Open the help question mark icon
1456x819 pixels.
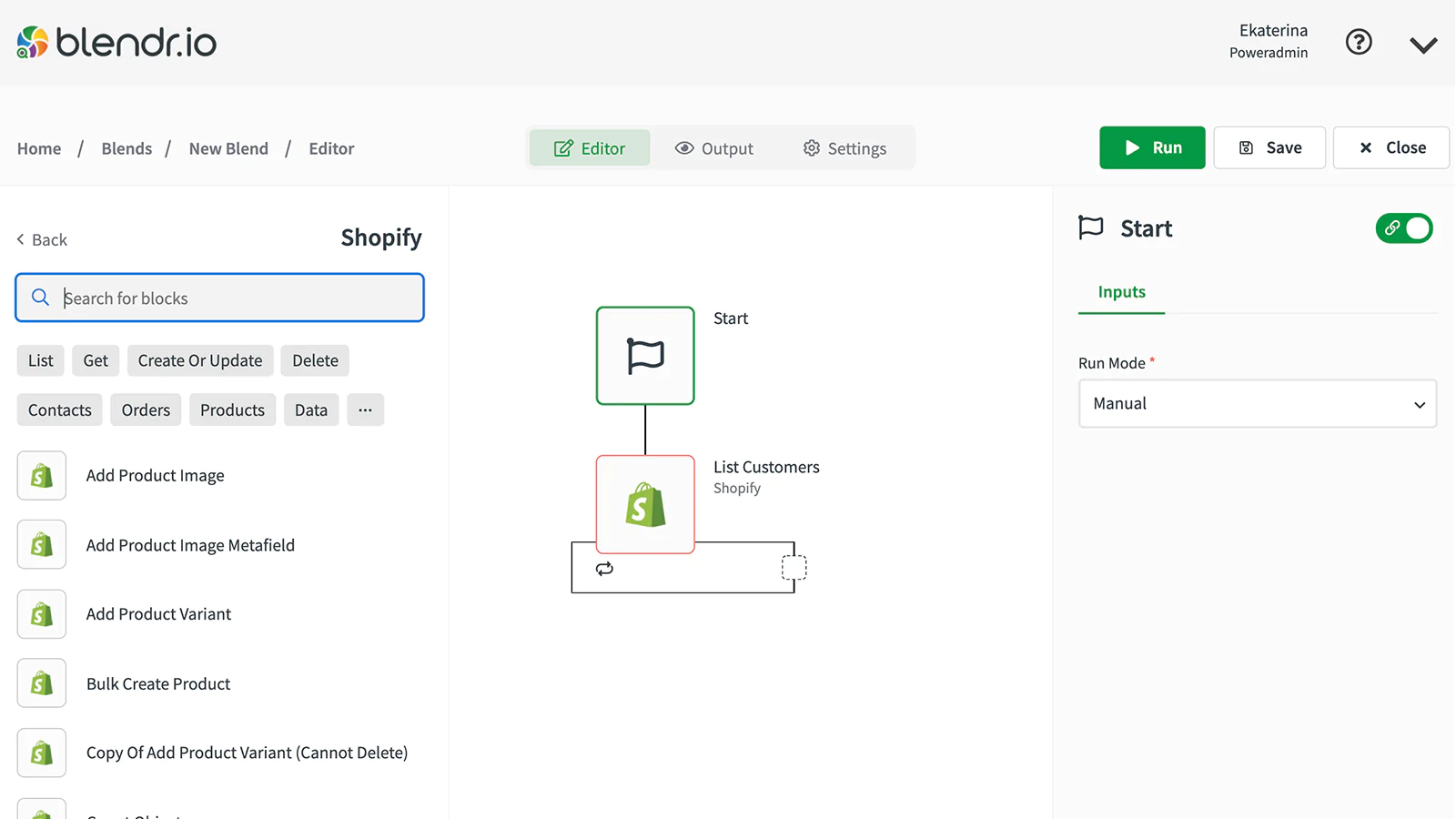tap(1359, 42)
